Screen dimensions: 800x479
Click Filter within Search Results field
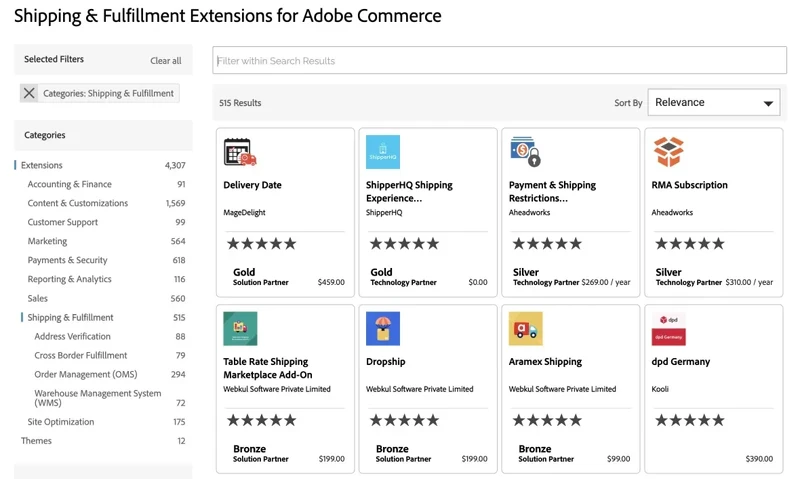pyautogui.click(x=499, y=61)
